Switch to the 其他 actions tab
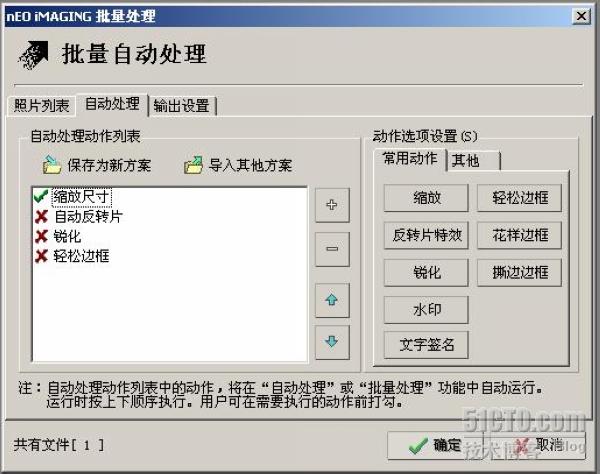The height and width of the screenshot is (474, 600). pyautogui.click(x=474, y=161)
